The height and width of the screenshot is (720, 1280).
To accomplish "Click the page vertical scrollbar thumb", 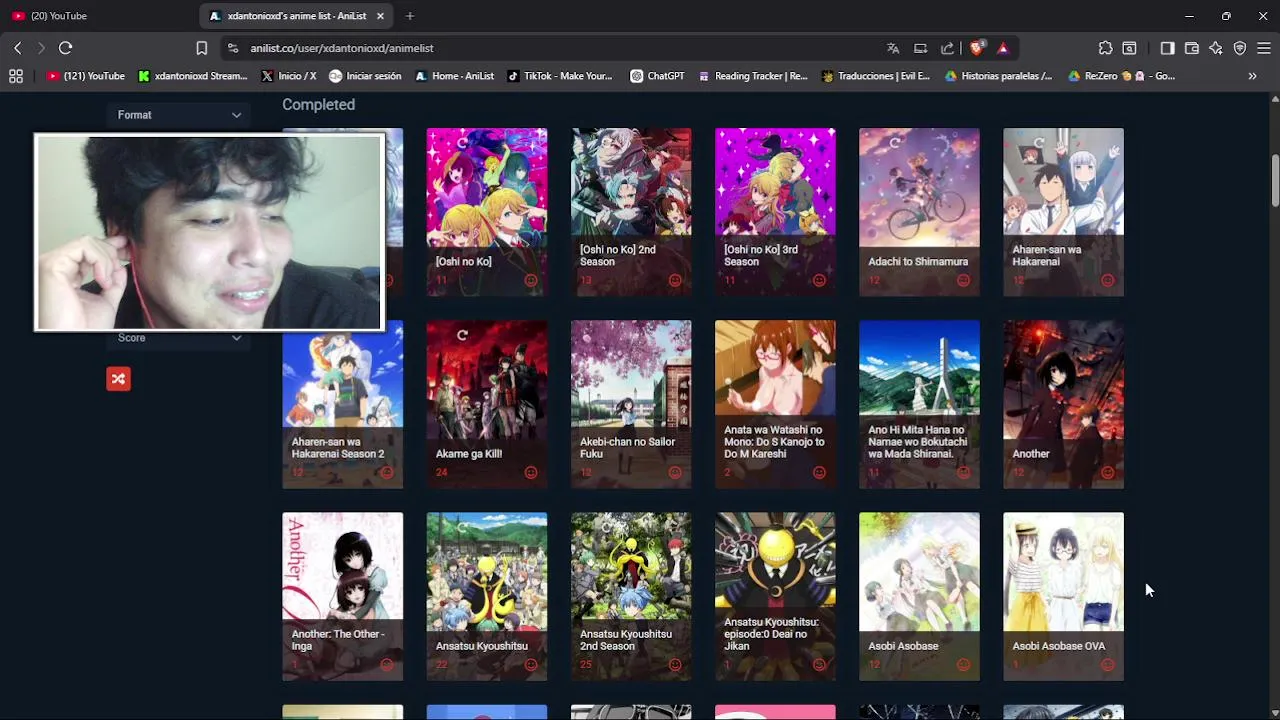I will (1275, 180).
